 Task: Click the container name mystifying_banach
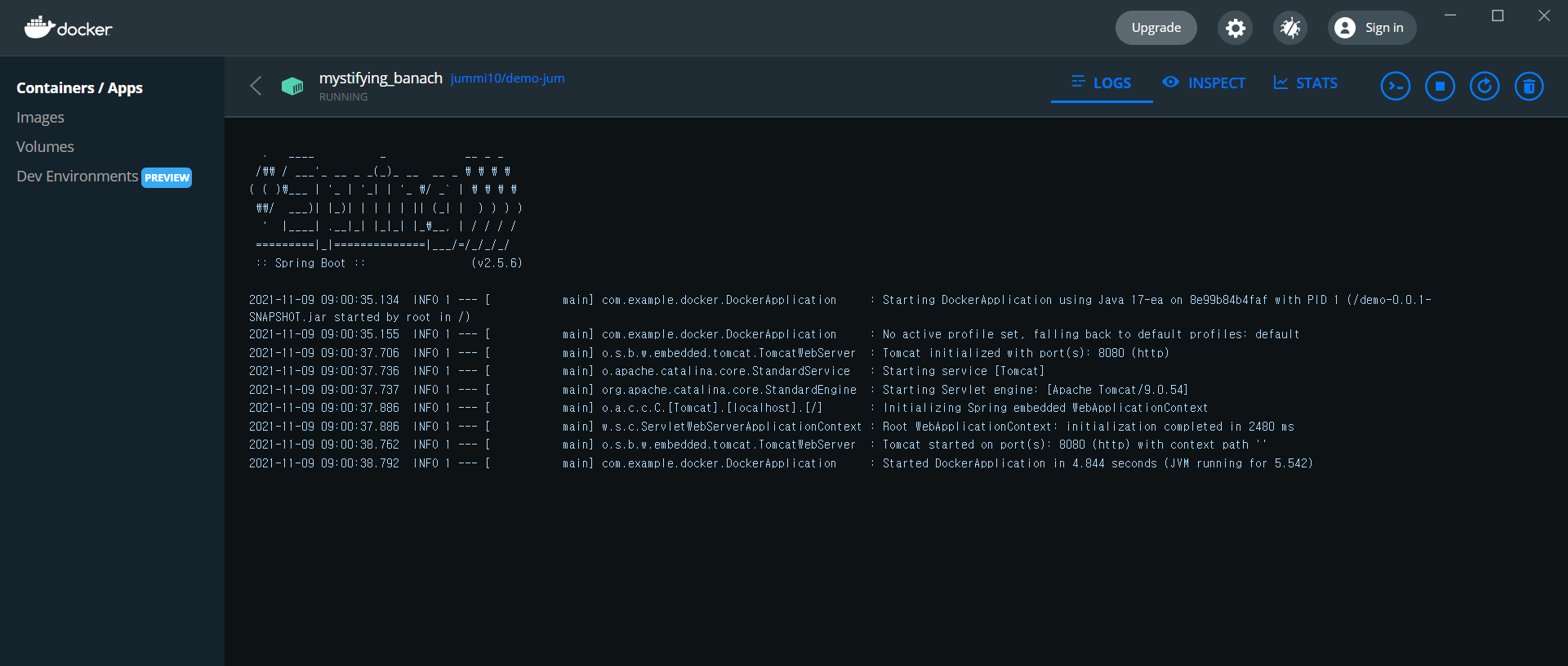381,78
